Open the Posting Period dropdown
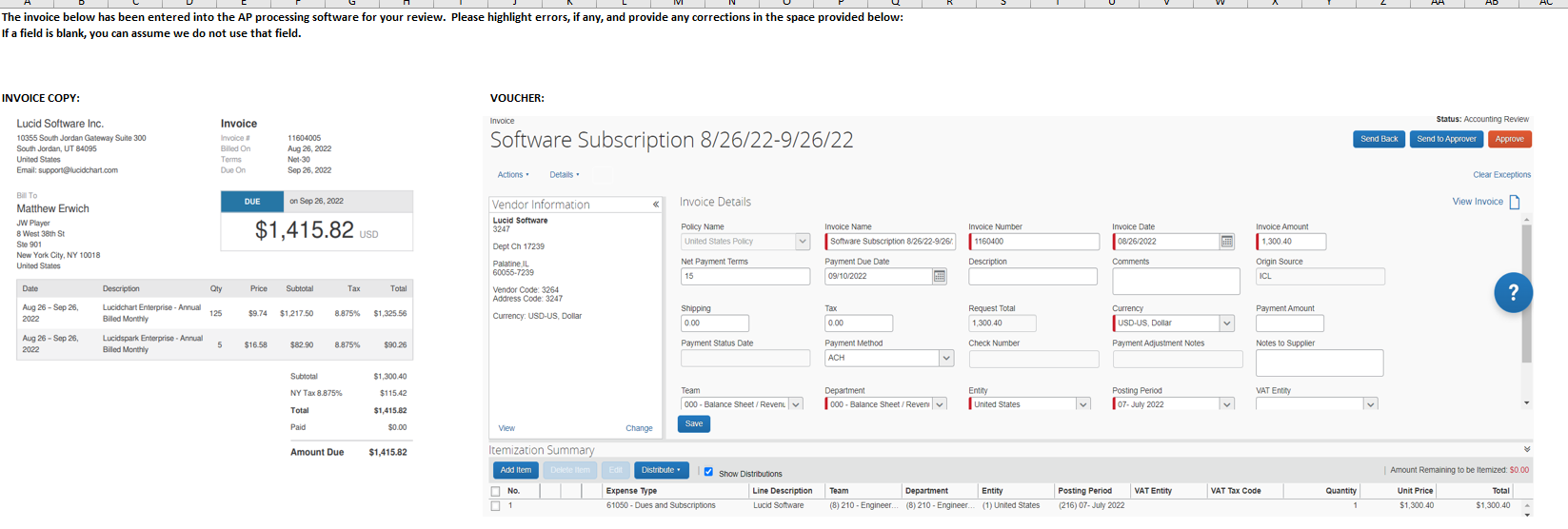1568x529 pixels. (x=1227, y=404)
